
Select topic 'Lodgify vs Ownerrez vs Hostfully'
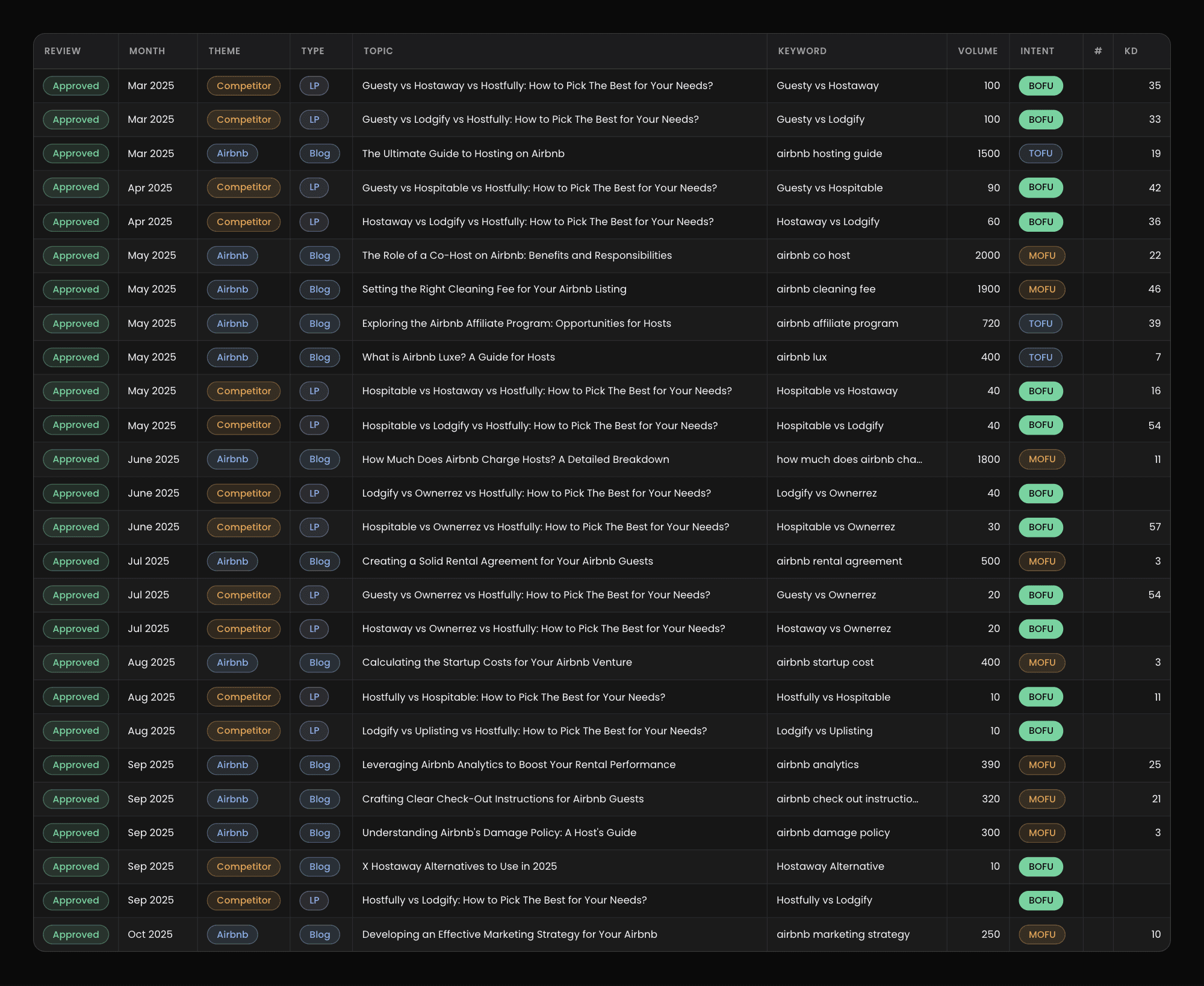tap(536, 493)
